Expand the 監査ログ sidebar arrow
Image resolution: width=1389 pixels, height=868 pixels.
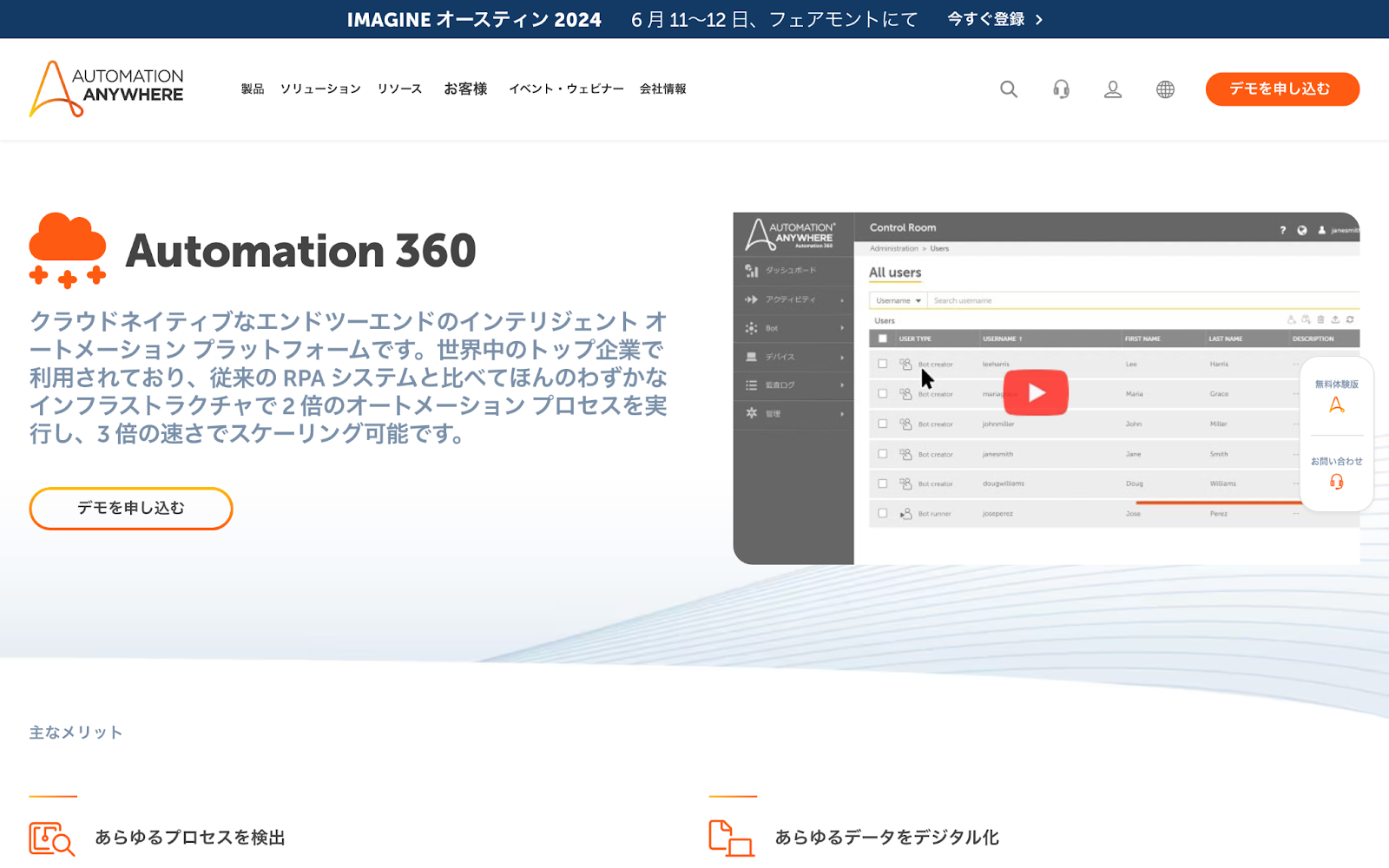[x=842, y=385]
